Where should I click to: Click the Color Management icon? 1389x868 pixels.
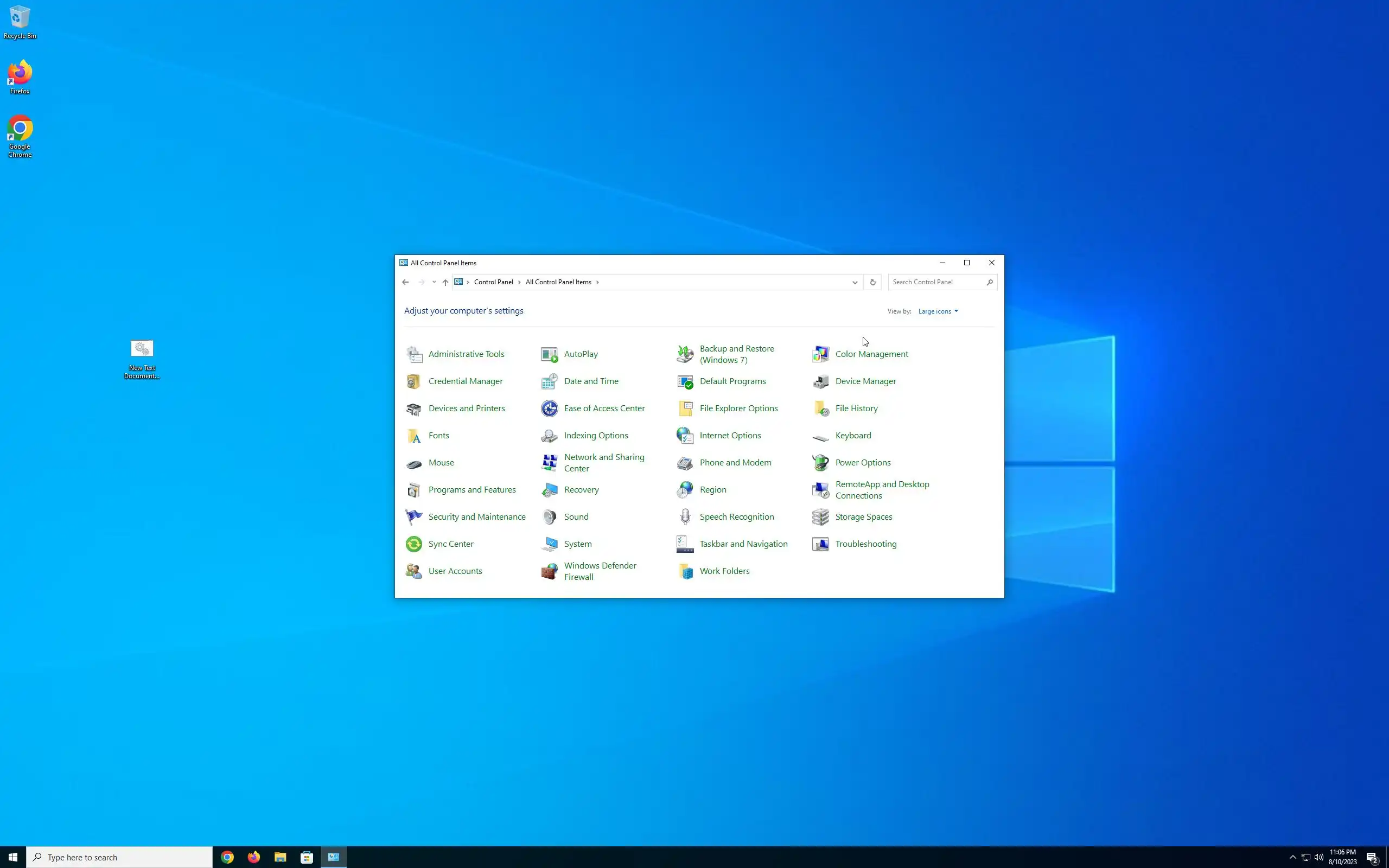point(820,354)
